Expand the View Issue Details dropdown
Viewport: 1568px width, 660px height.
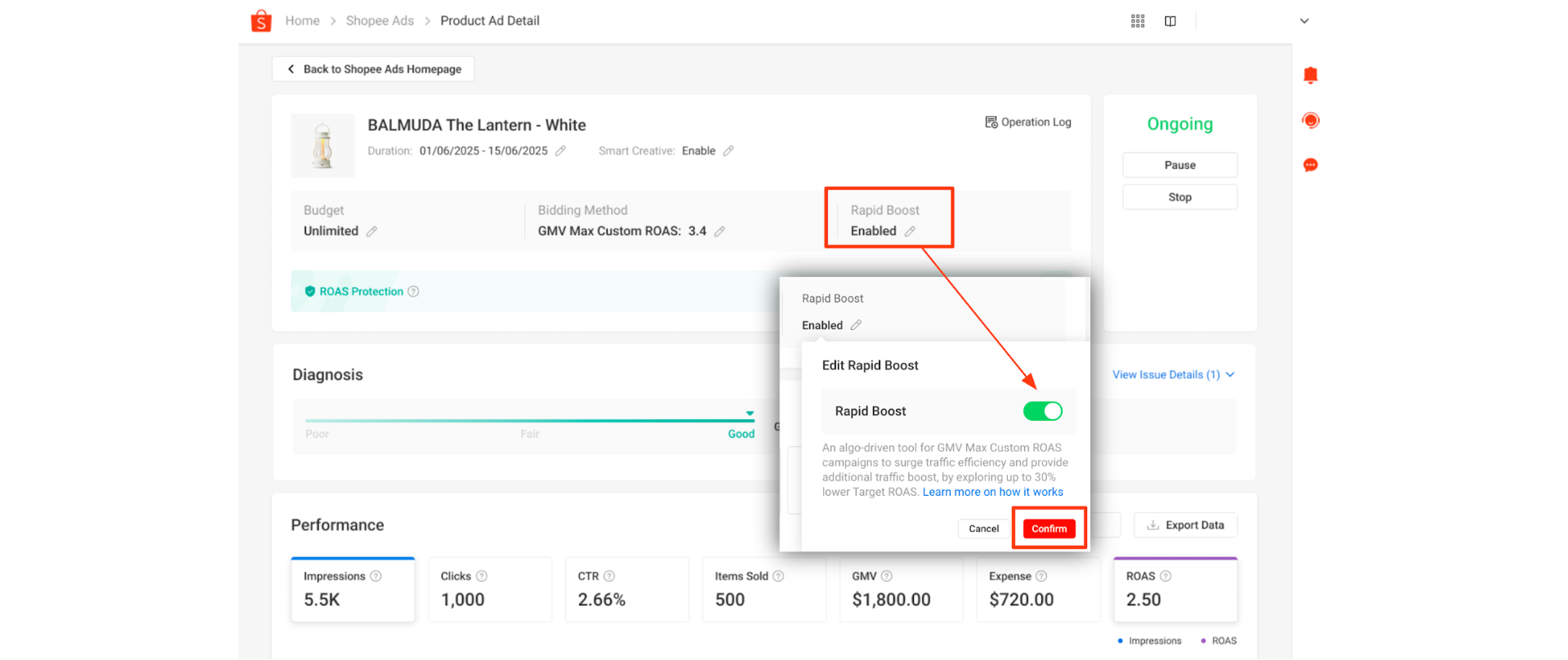1173,375
